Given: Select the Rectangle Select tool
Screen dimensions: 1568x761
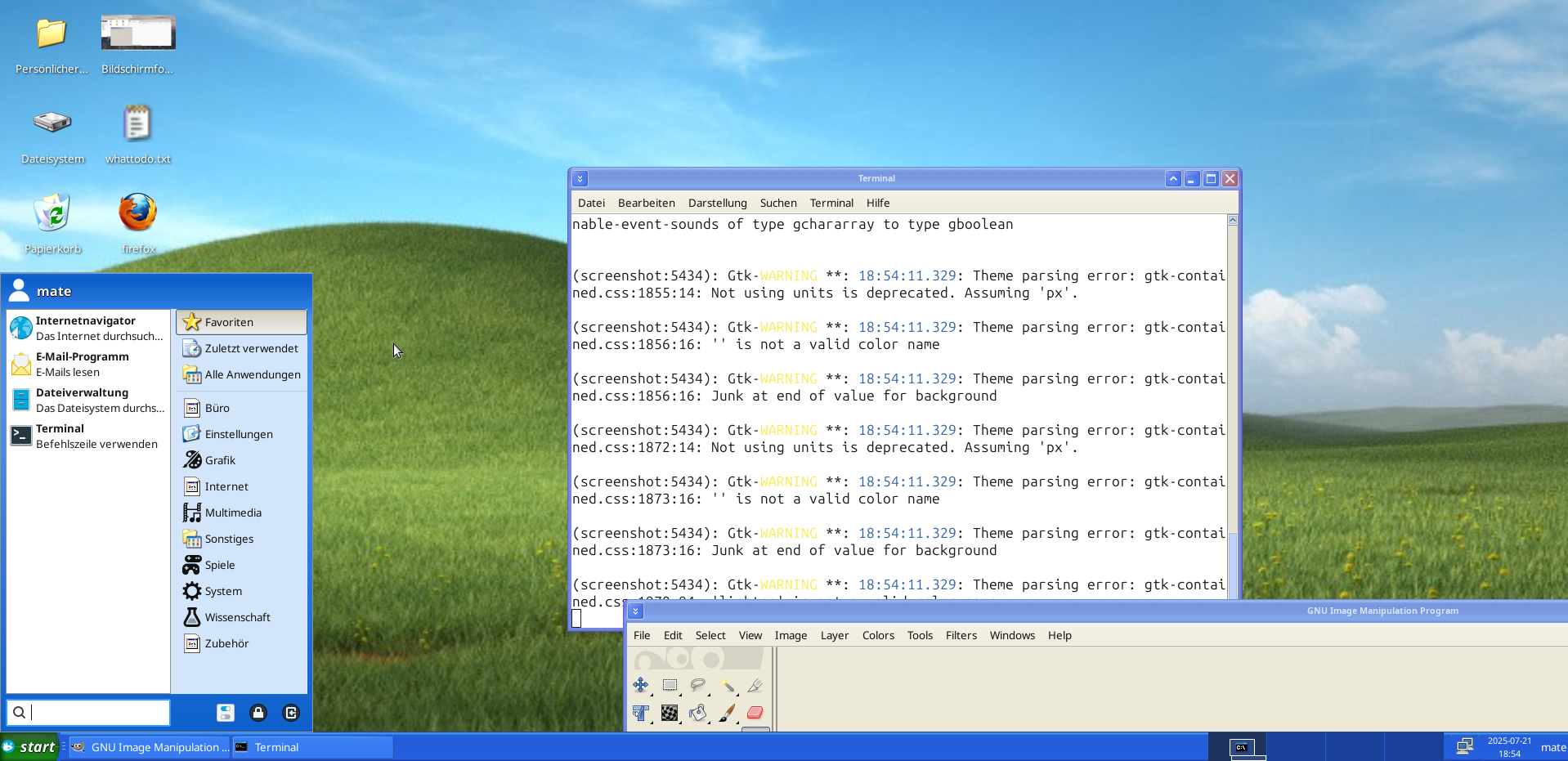Looking at the screenshot, I should coord(670,684).
